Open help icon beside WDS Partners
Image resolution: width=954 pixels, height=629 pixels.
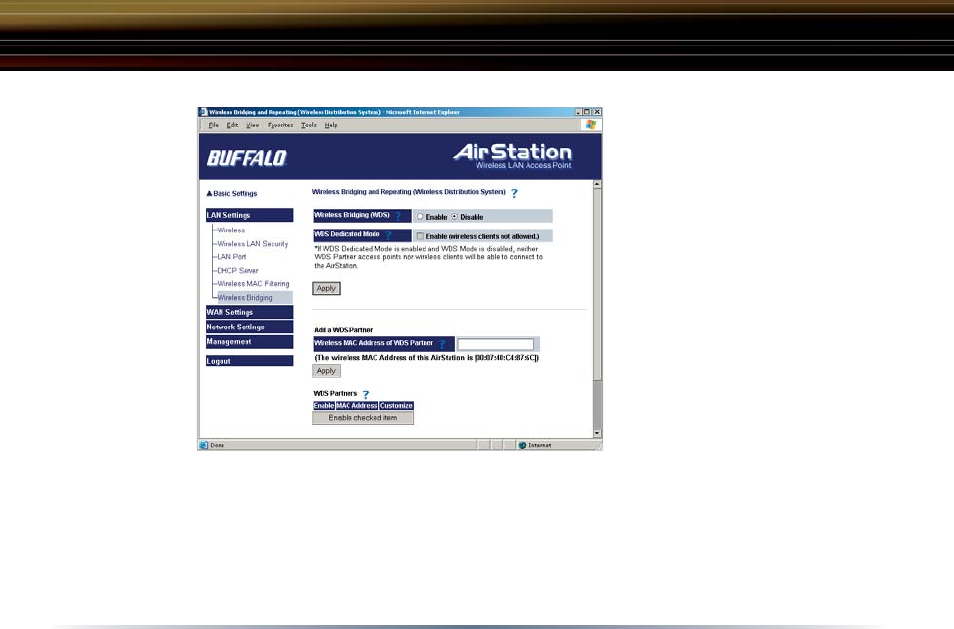(366, 394)
